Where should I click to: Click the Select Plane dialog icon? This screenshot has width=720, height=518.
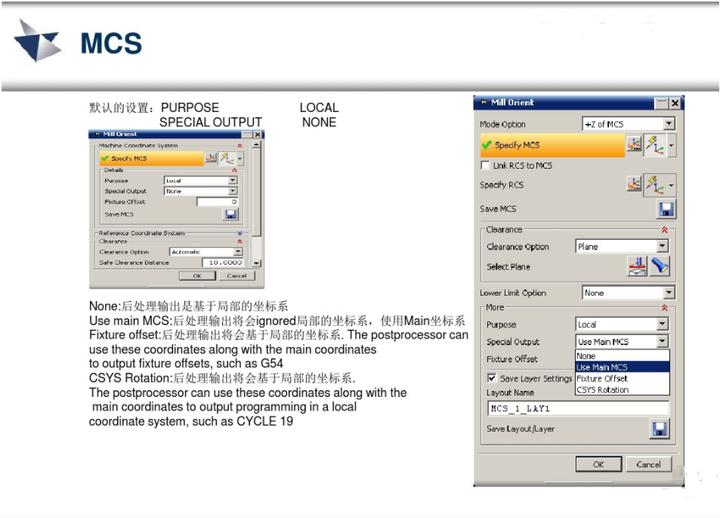[x=636, y=266]
